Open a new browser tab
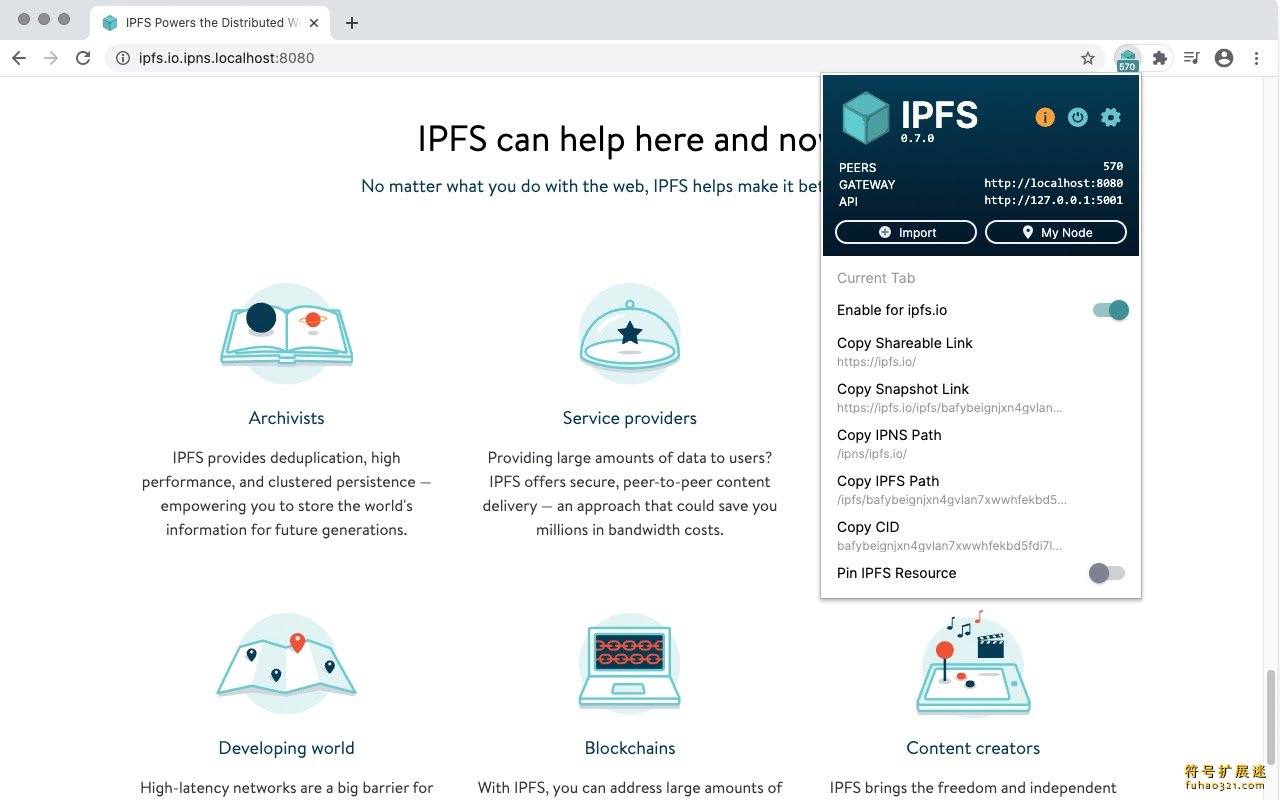 [351, 23]
